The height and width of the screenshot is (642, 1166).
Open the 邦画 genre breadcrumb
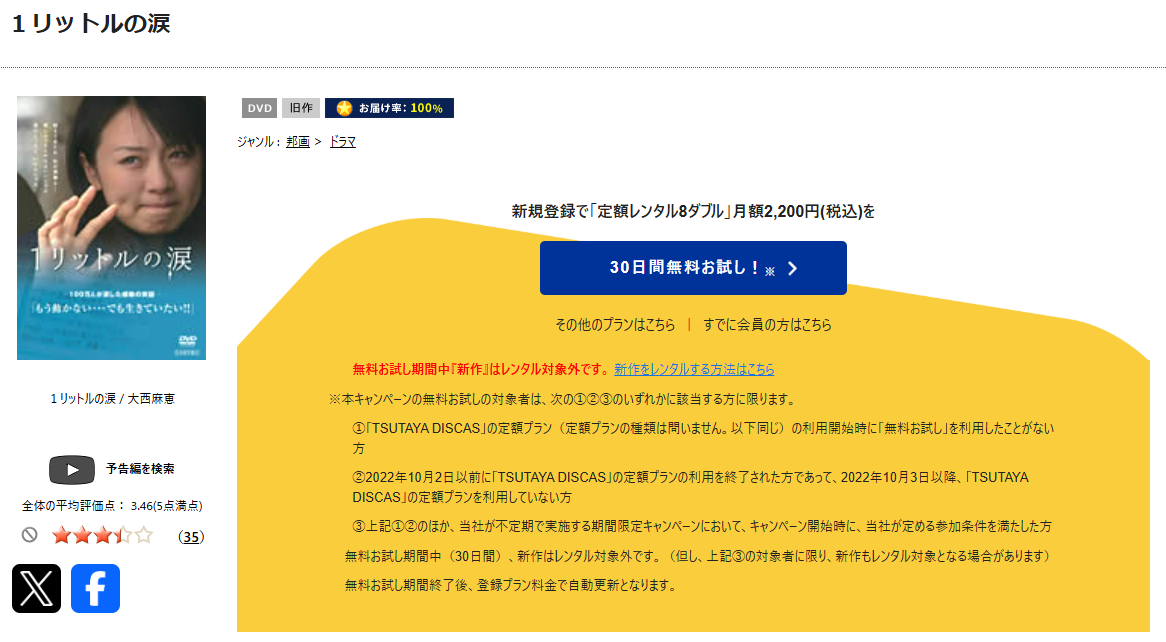(x=297, y=141)
